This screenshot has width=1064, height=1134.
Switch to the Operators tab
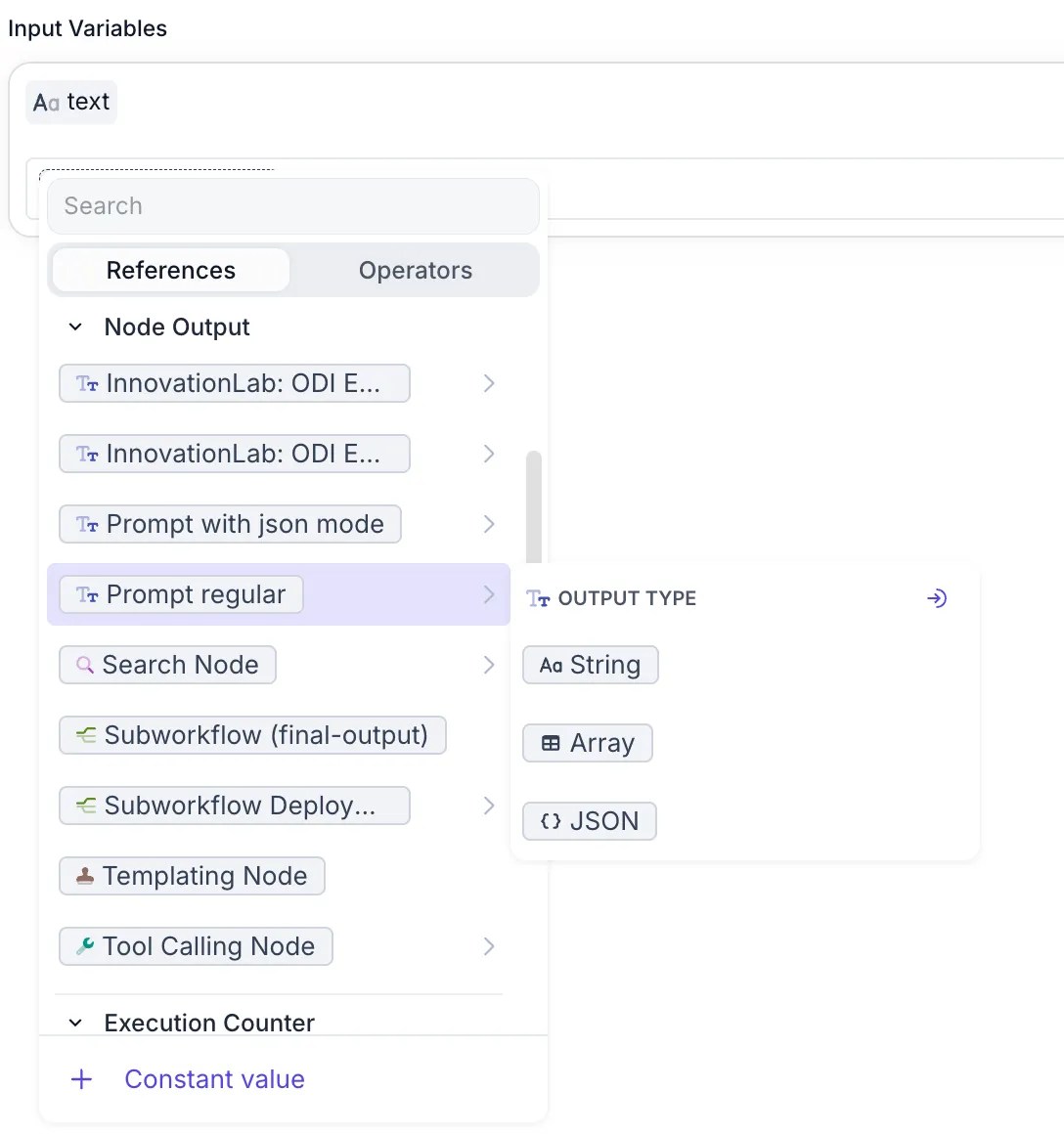(416, 270)
